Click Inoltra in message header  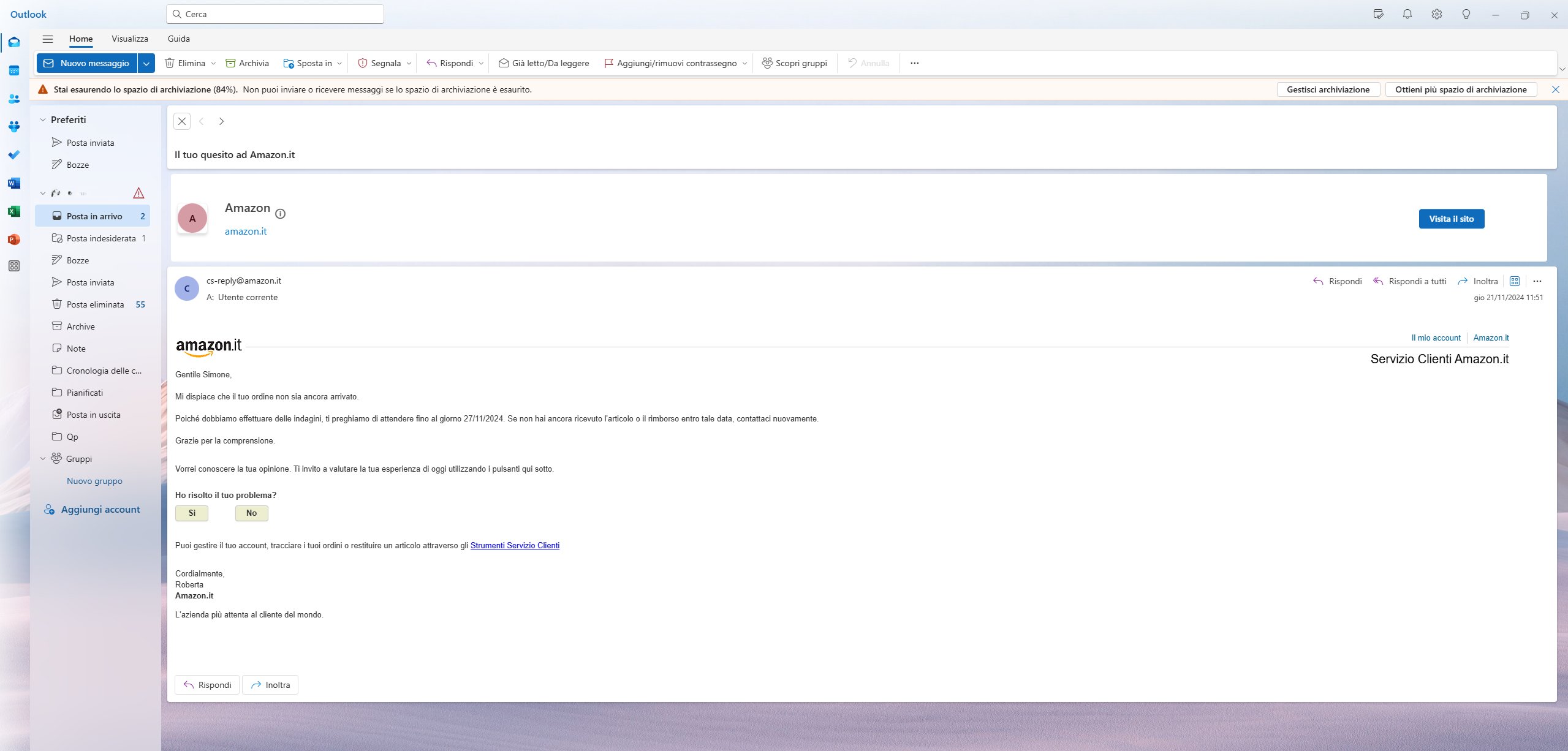(1477, 281)
